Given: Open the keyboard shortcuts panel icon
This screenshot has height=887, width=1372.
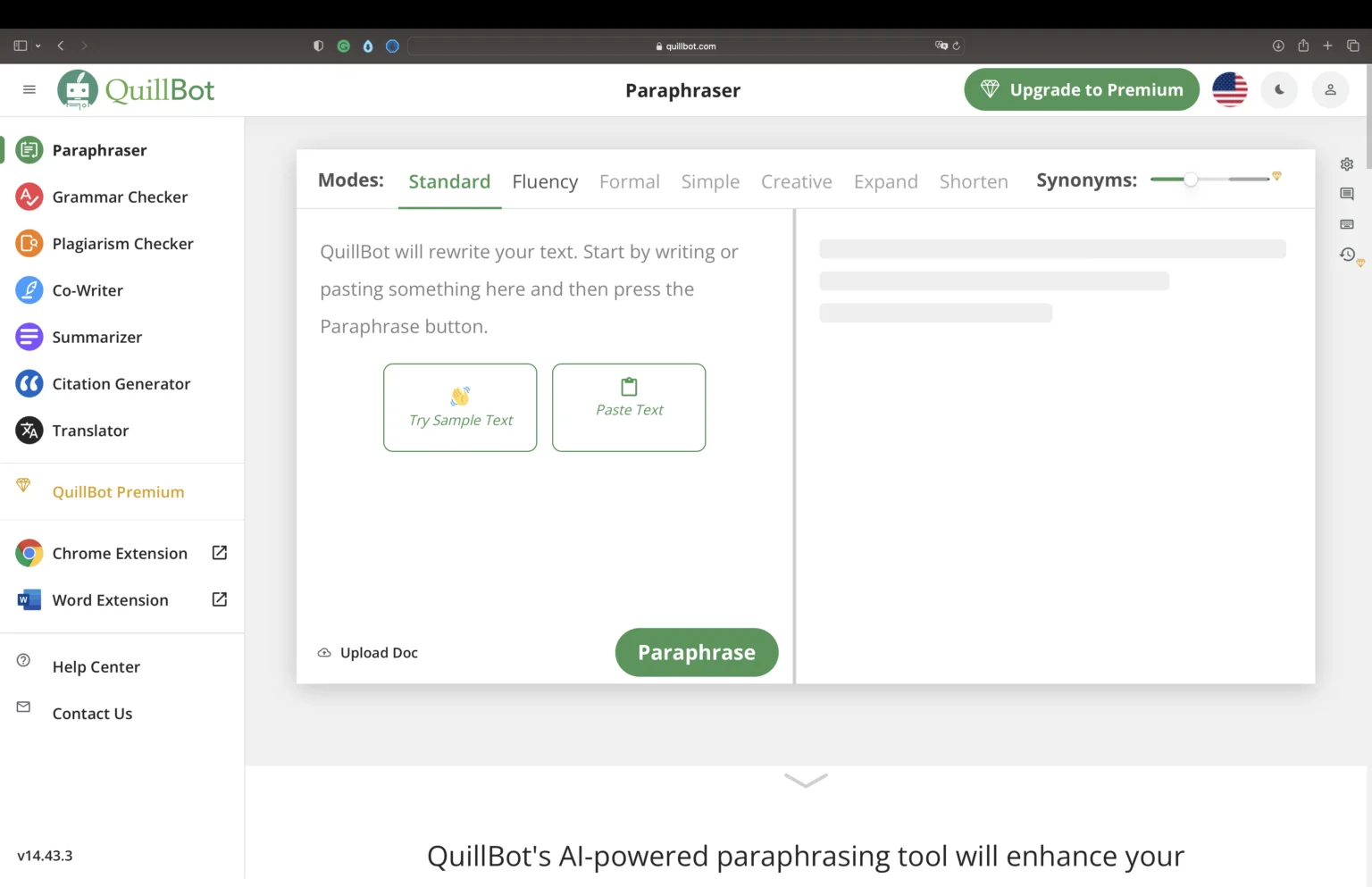Looking at the screenshot, I should coord(1346,223).
